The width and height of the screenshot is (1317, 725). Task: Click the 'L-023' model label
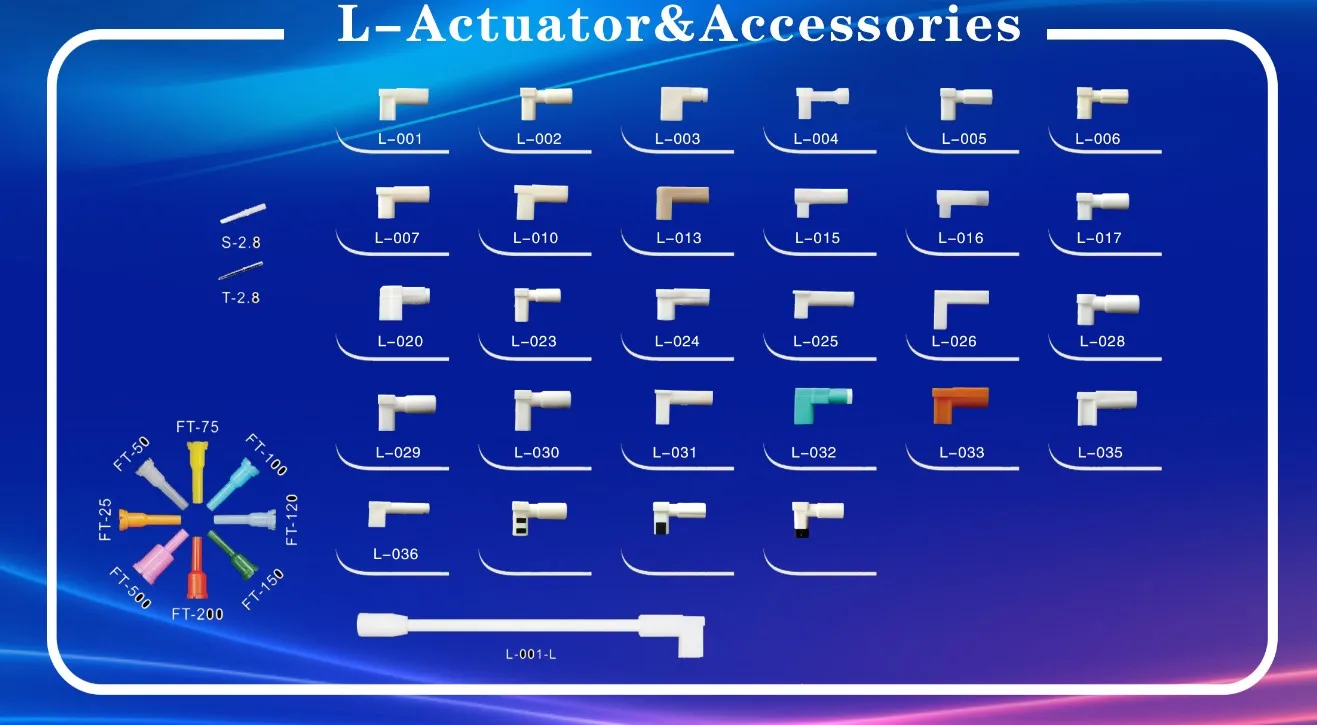pyautogui.click(x=534, y=341)
